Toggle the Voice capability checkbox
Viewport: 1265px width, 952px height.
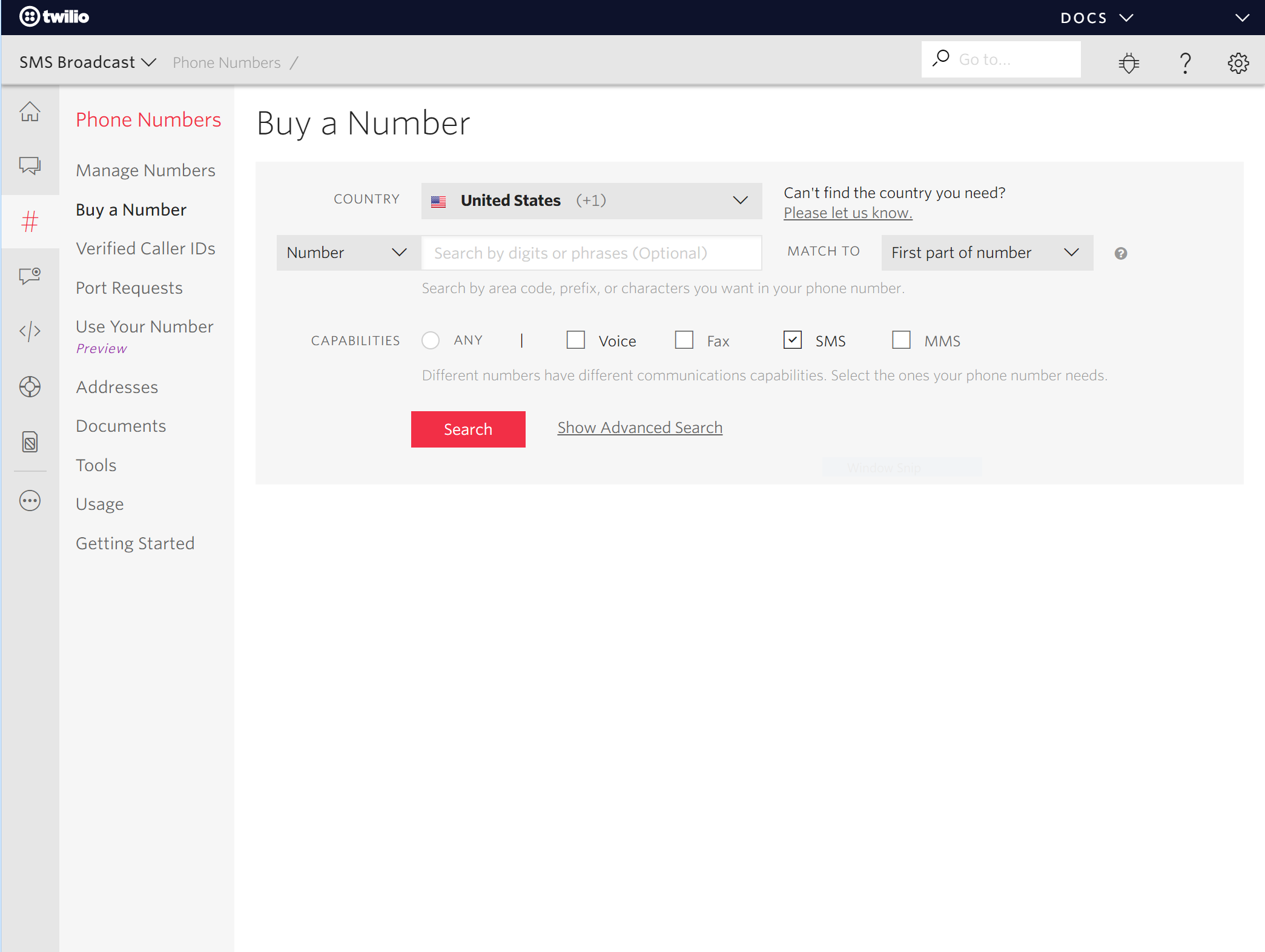tap(575, 341)
